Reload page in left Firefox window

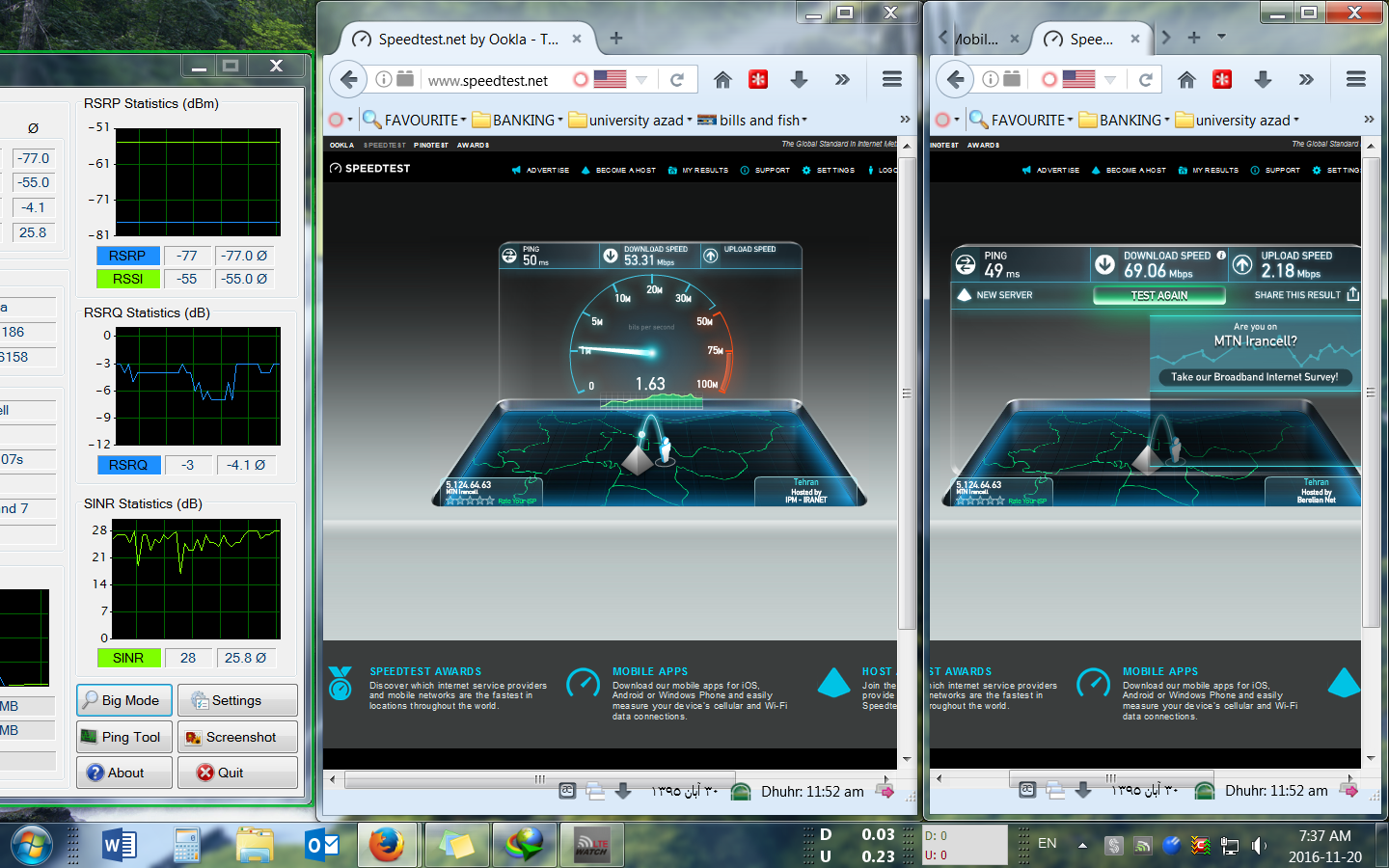677,79
